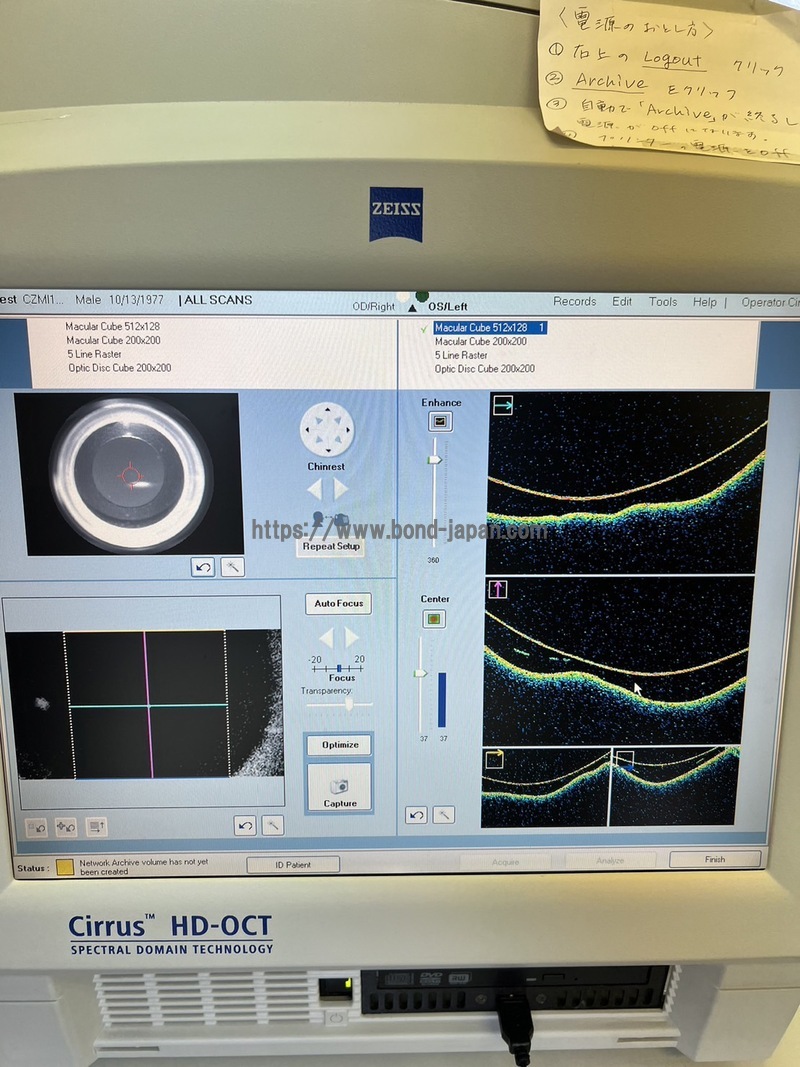The image size is (800, 1067).
Task: Click the chinrest down arrow on the round pad
Action: (327, 450)
